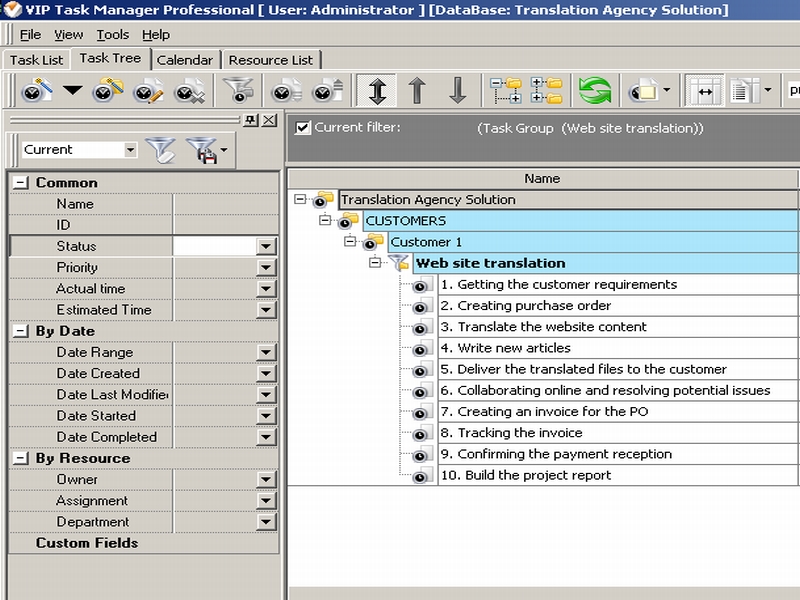Click the Move Up arrow icon
This screenshot has width=800, height=600.
(x=417, y=91)
